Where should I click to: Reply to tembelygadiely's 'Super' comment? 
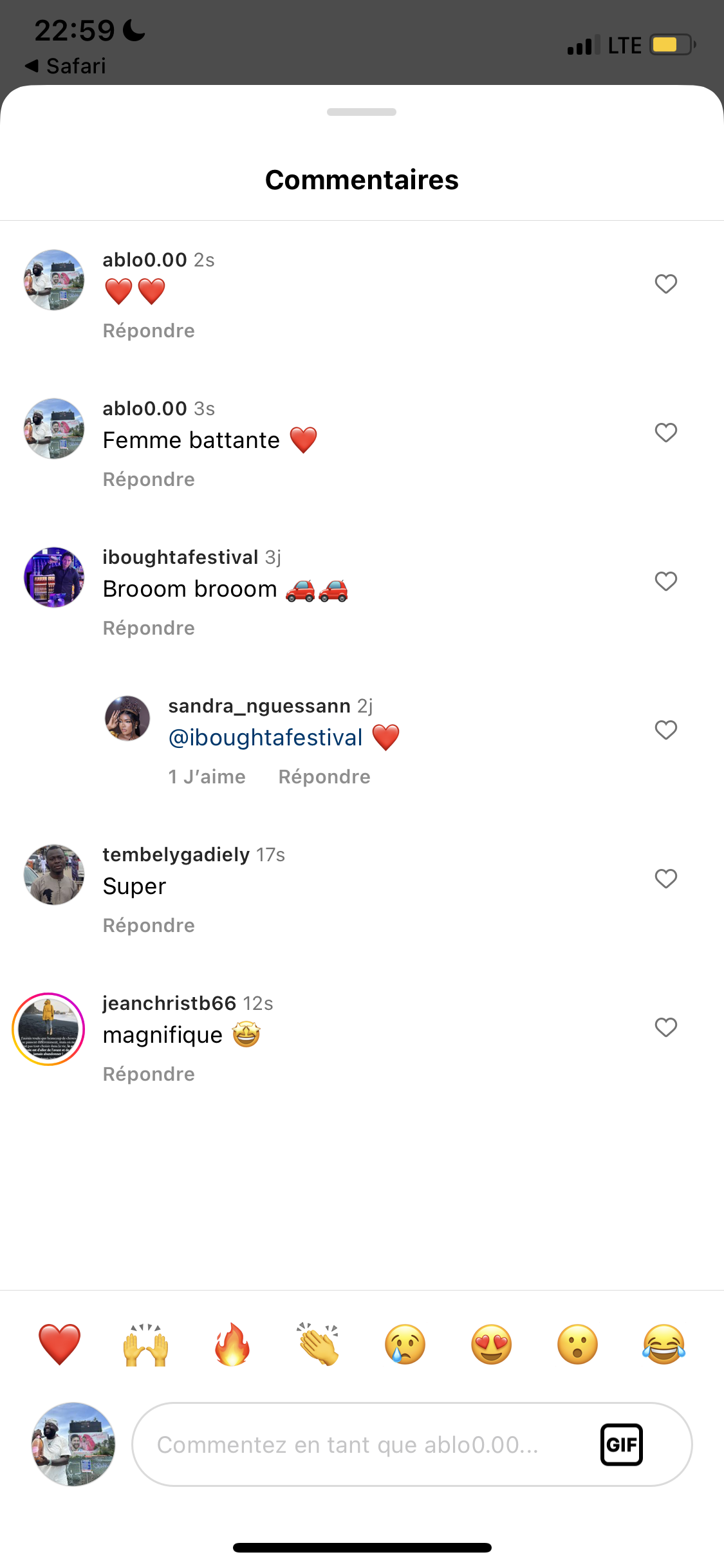pyautogui.click(x=149, y=926)
